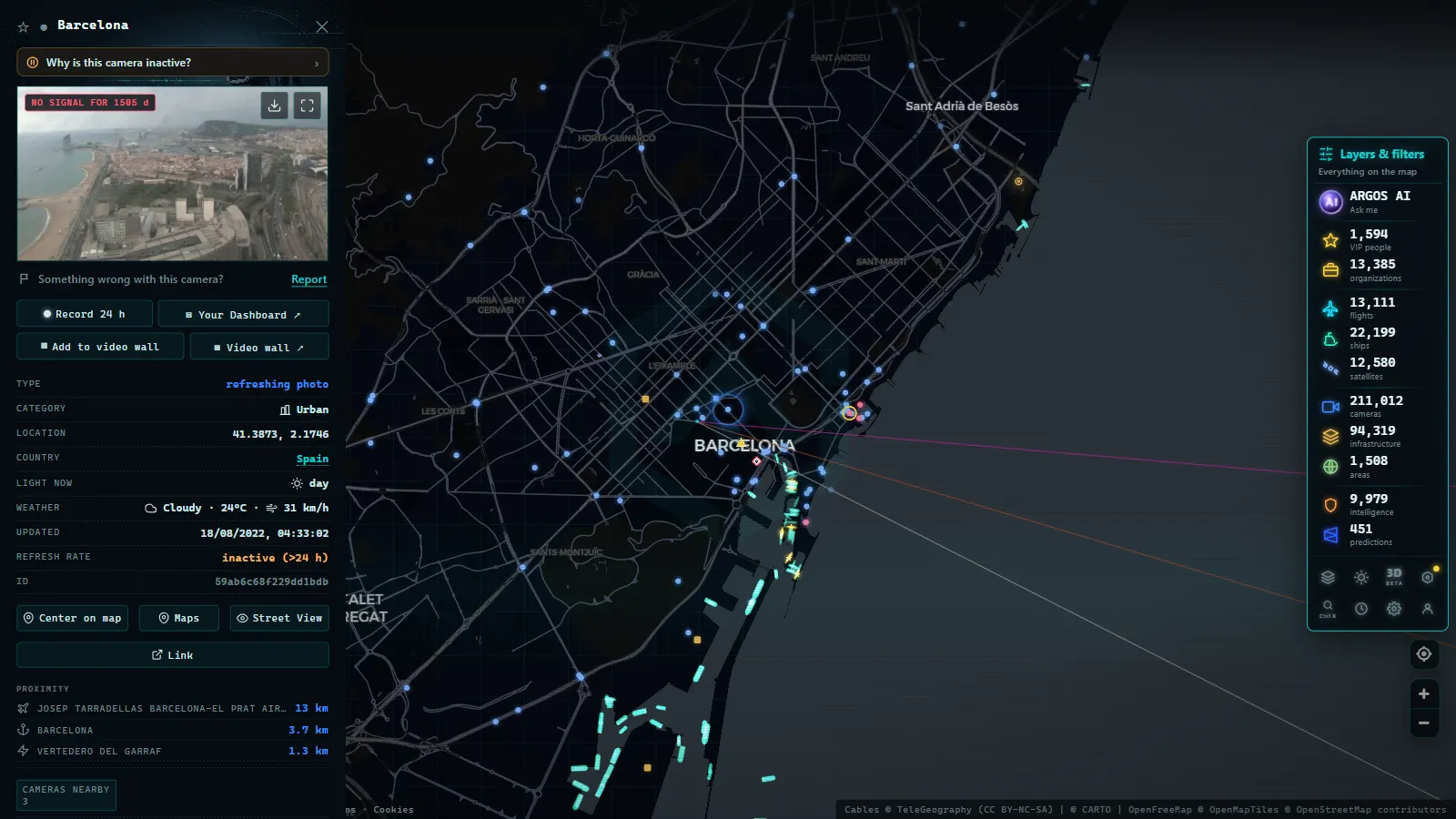Zoom in on the map

click(1424, 694)
